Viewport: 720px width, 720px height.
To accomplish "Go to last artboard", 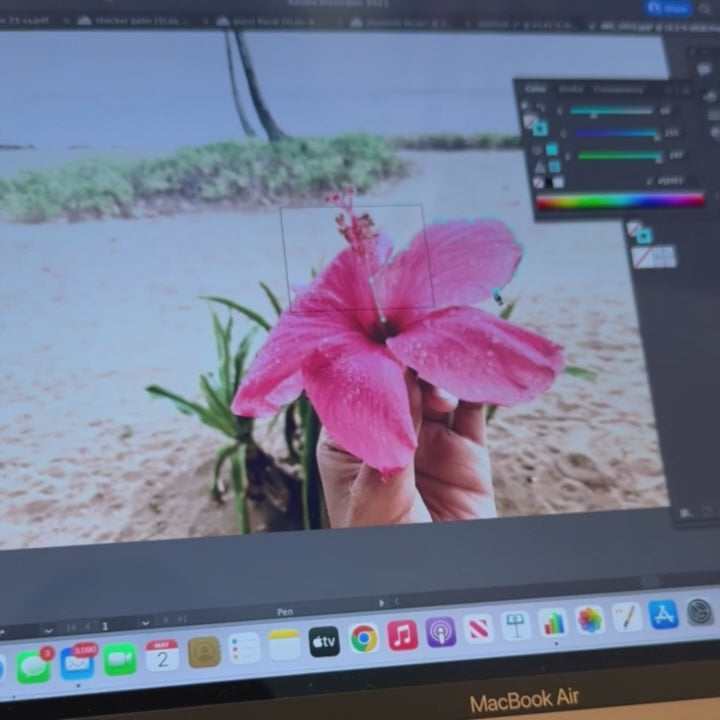I will coord(182,619).
